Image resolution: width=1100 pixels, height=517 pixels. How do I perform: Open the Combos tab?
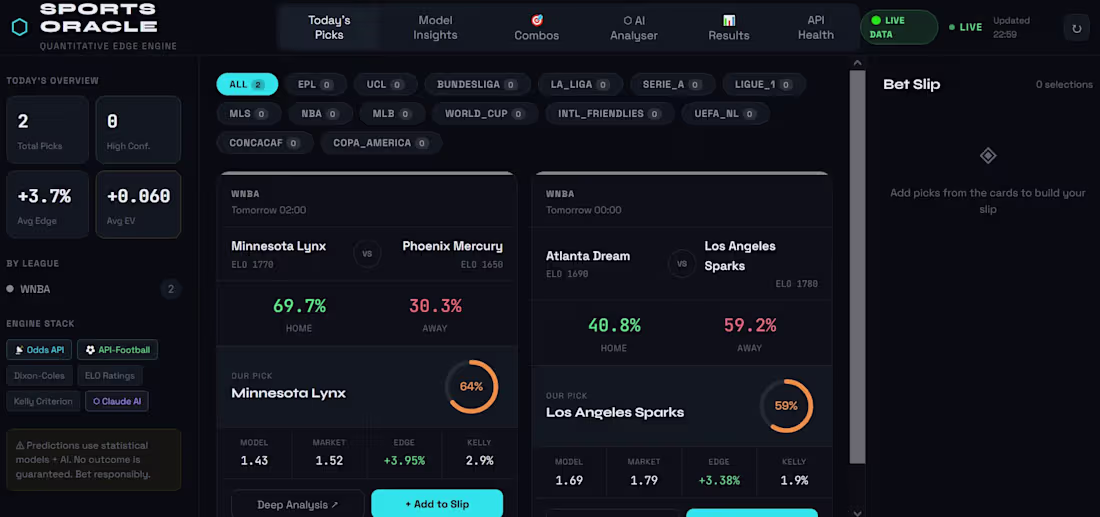pyautogui.click(x=537, y=28)
